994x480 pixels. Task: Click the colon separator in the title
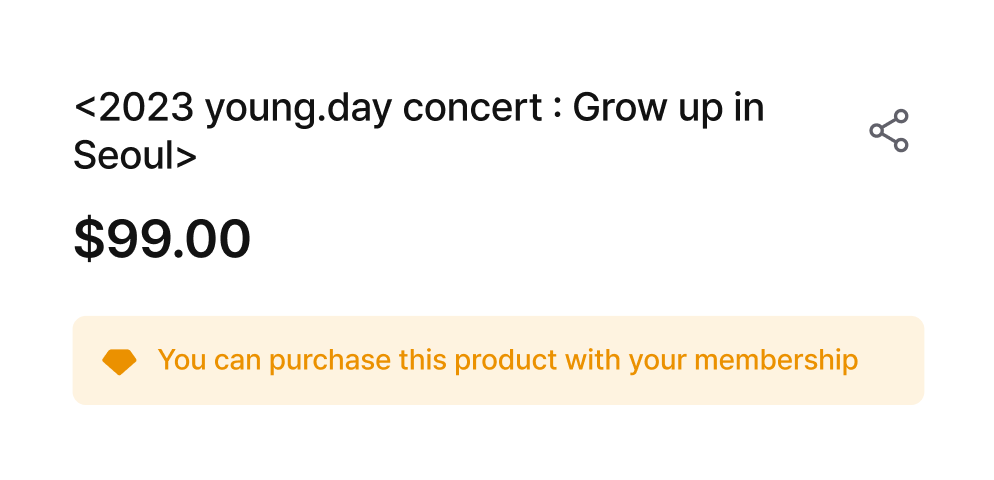click(x=557, y=110)
